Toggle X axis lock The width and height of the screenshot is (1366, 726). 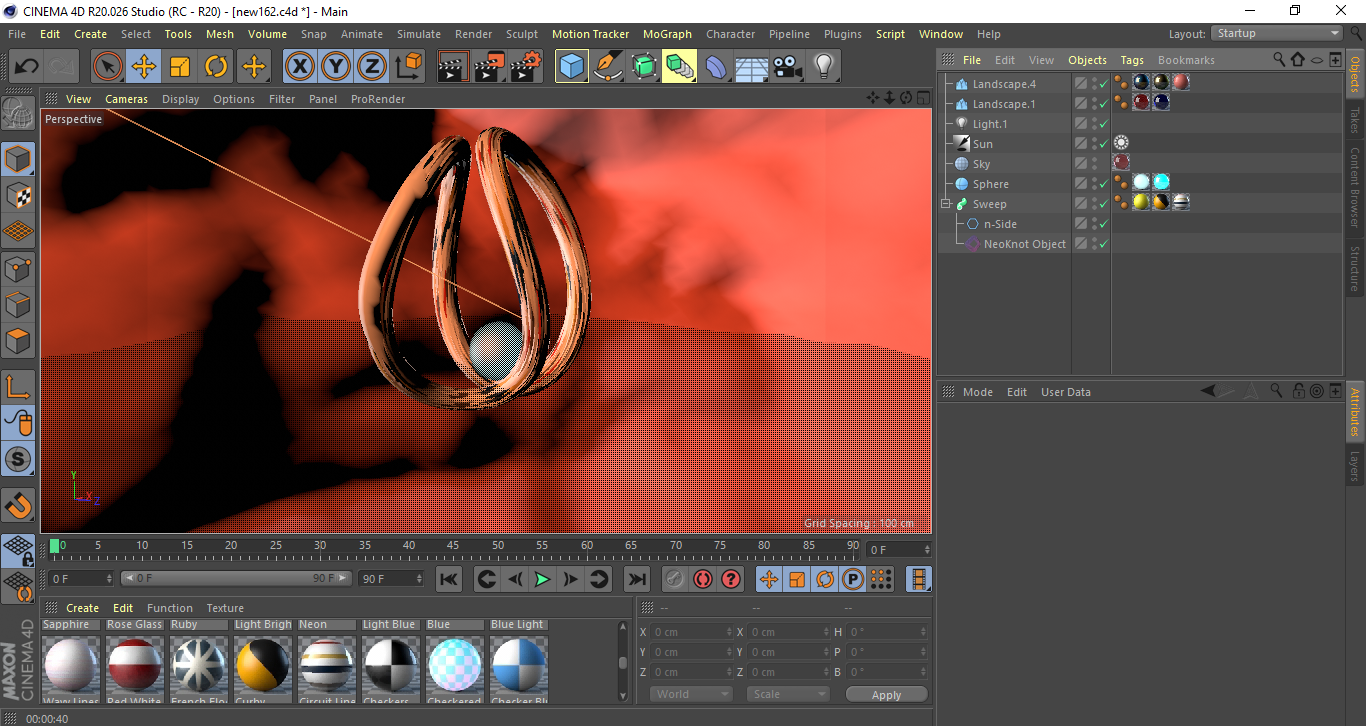pos(299,67)
